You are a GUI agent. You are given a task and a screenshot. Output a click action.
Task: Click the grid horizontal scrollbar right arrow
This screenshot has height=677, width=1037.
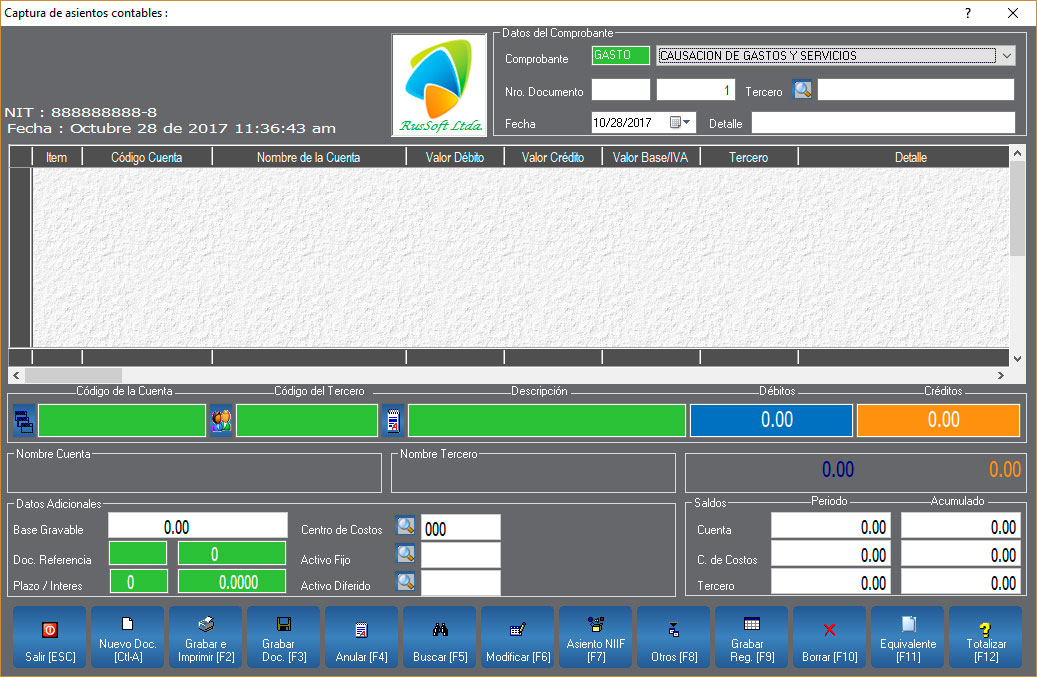(1000, 375)
